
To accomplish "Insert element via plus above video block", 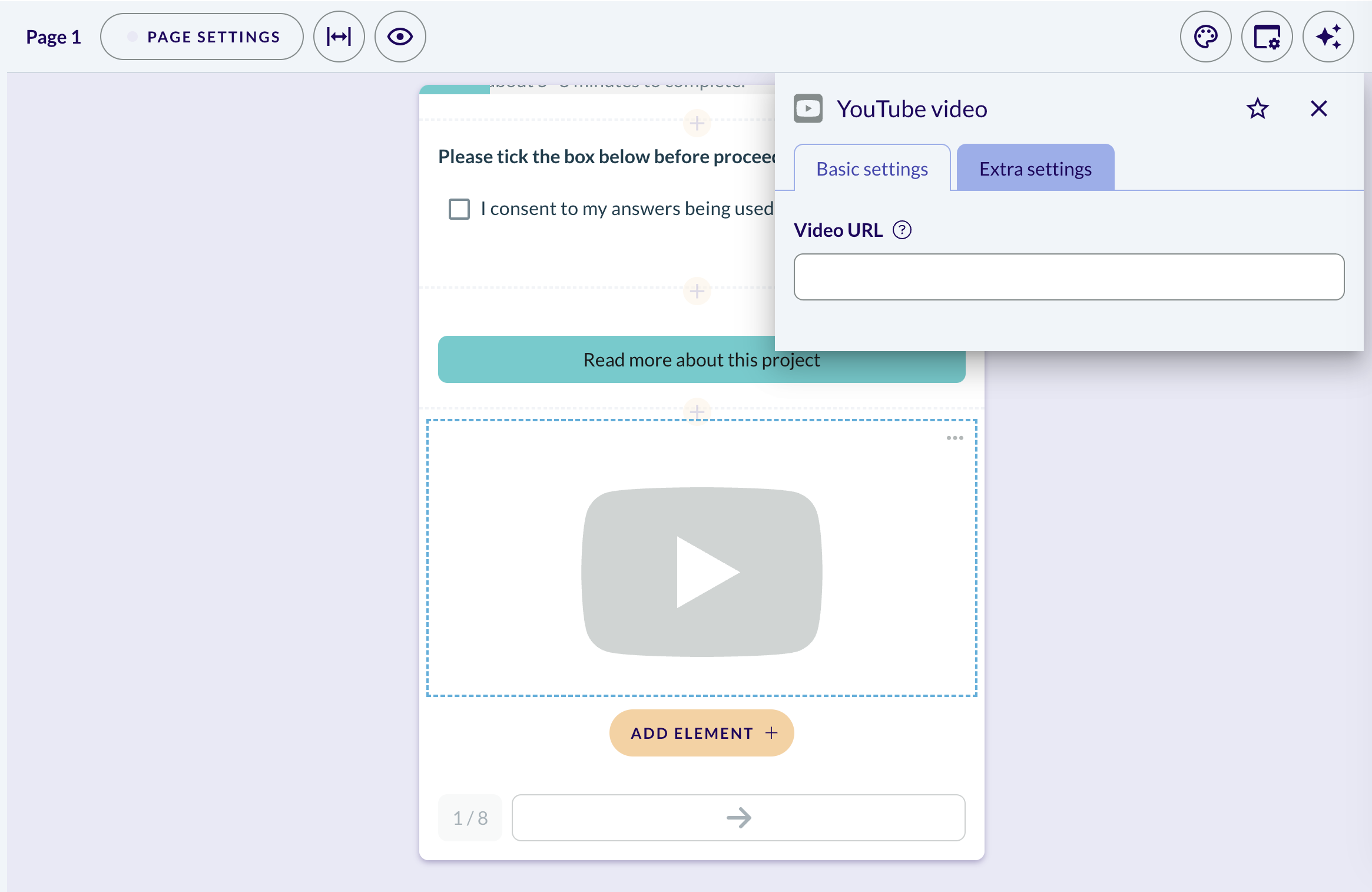I will [x=697, y=411].
